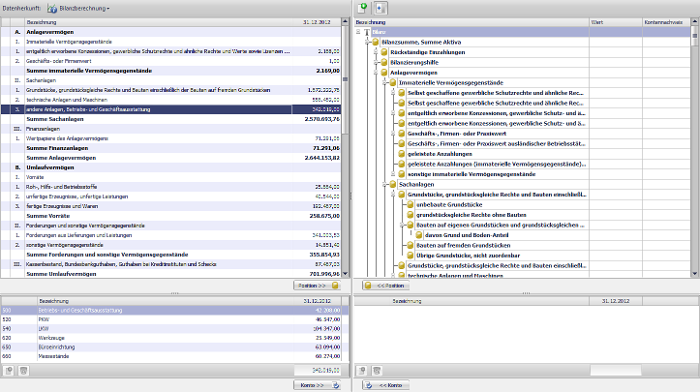Screen dimensions: 700x392
Task: Select the Geschäfts-, Firmen- oder Praxiswert tree item
Action: pos(457,133)
